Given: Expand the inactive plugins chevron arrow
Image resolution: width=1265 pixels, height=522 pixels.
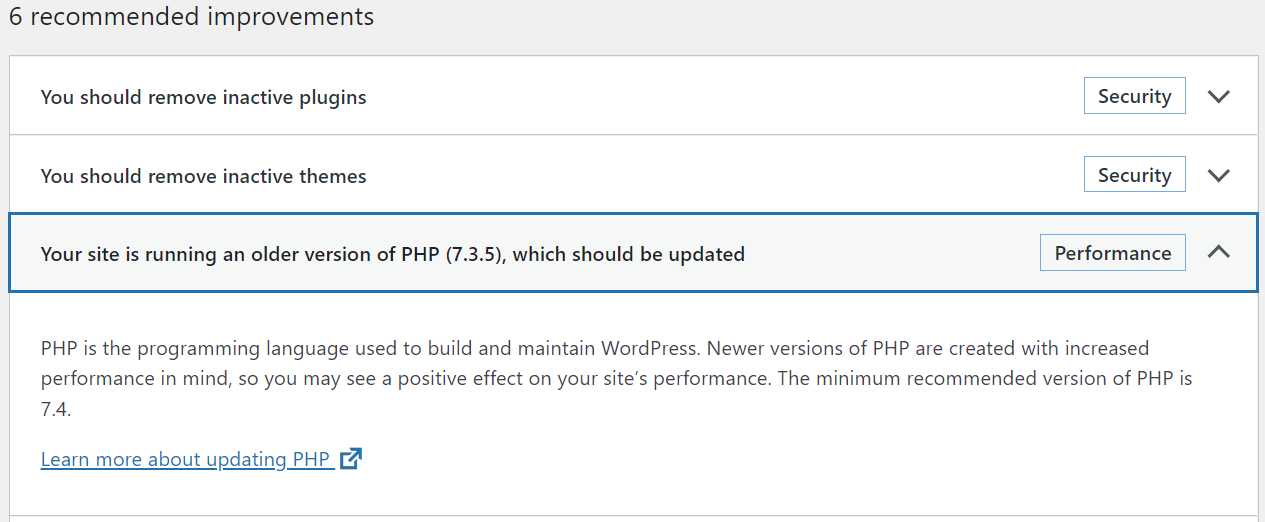Looking at the screenshot, I should [x=1217, y=97].
